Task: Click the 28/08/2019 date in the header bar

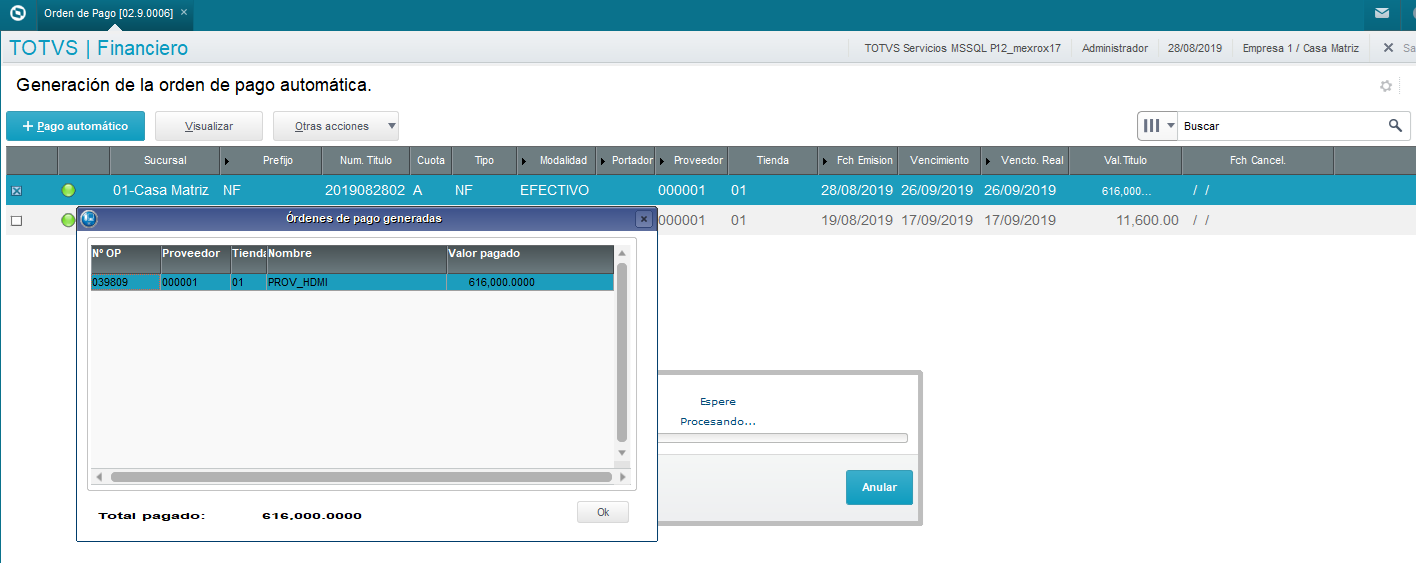Action: pyautogui.click(x=1195, y=47)
